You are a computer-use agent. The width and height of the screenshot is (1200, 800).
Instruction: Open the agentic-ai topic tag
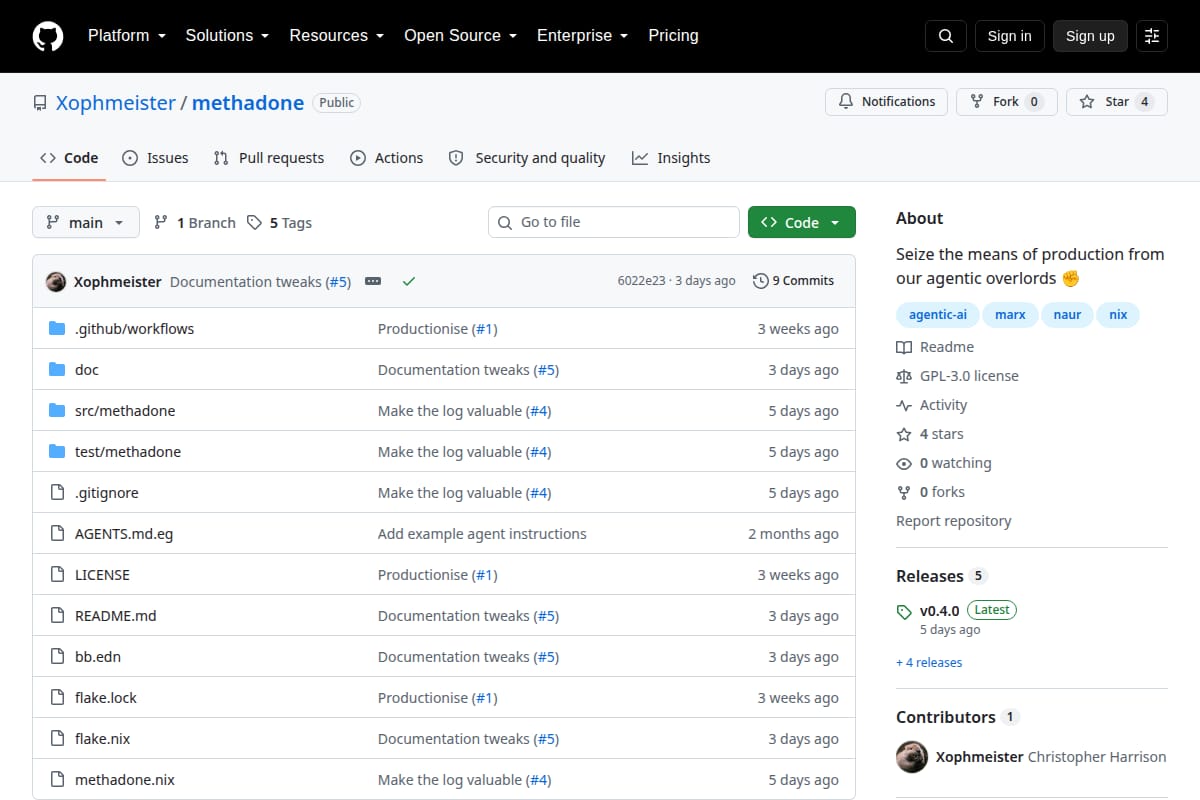(x=938, y=314)
